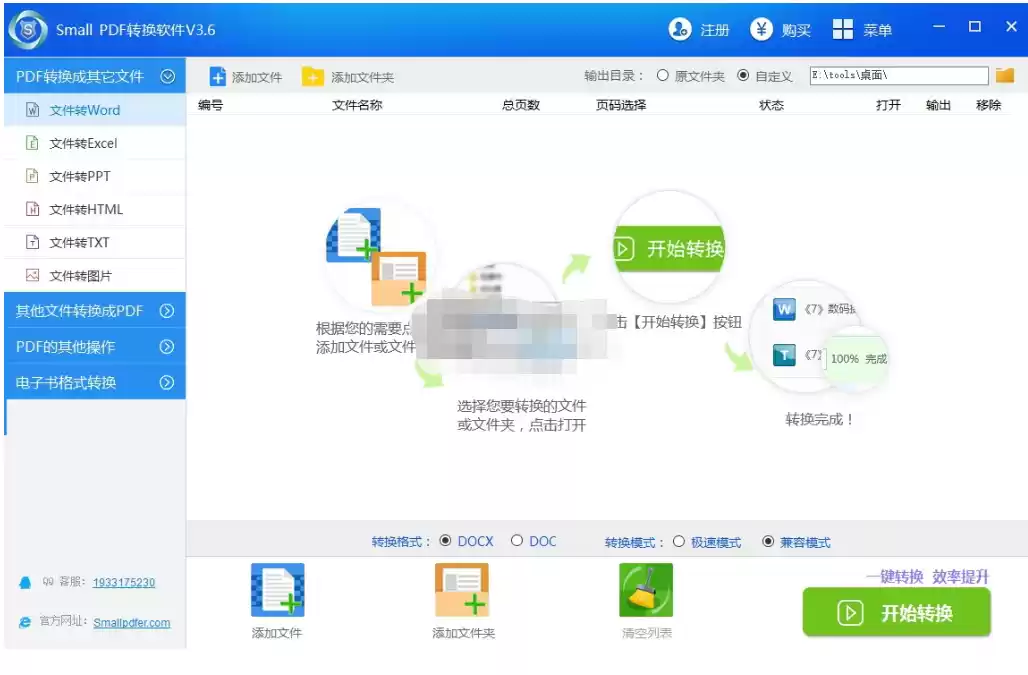The width and height of the screenshot is (1028, 675).
Task: Click the output folder browse icon
Action: point(1004,76)
